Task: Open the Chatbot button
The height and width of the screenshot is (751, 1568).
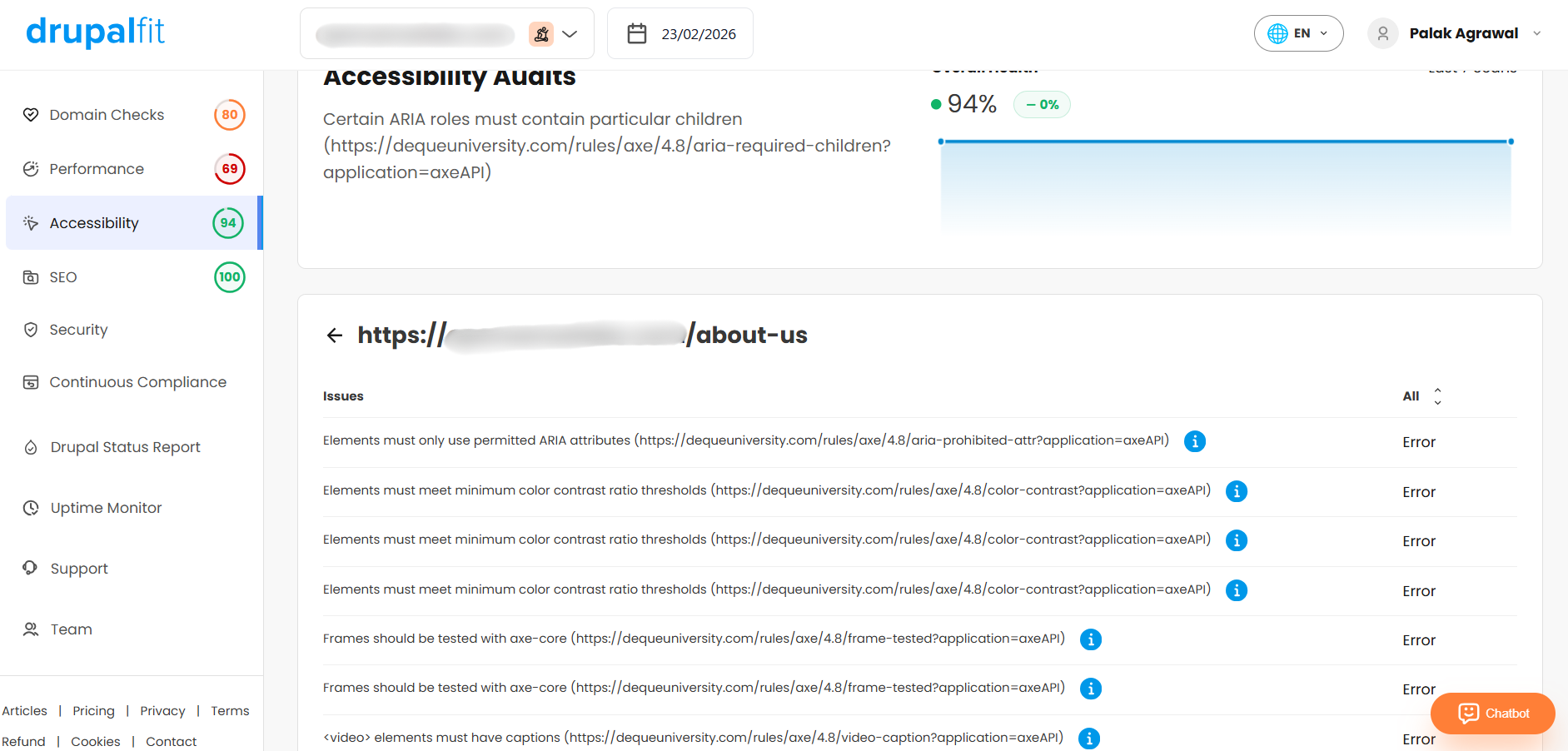Action: pyautogui.click(x=1493, y=714)
